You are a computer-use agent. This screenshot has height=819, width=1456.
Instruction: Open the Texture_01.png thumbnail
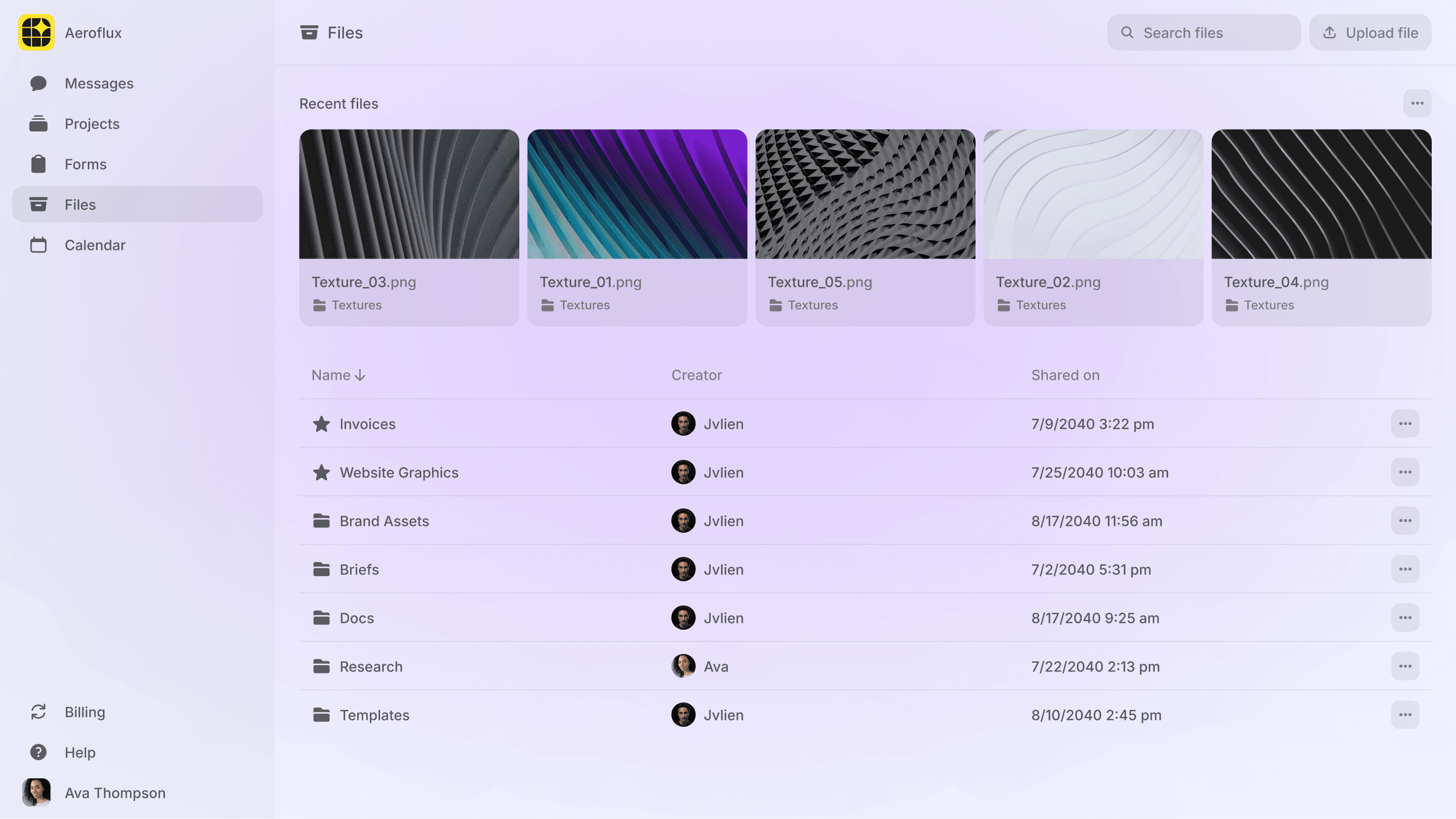tap(637, 194)
